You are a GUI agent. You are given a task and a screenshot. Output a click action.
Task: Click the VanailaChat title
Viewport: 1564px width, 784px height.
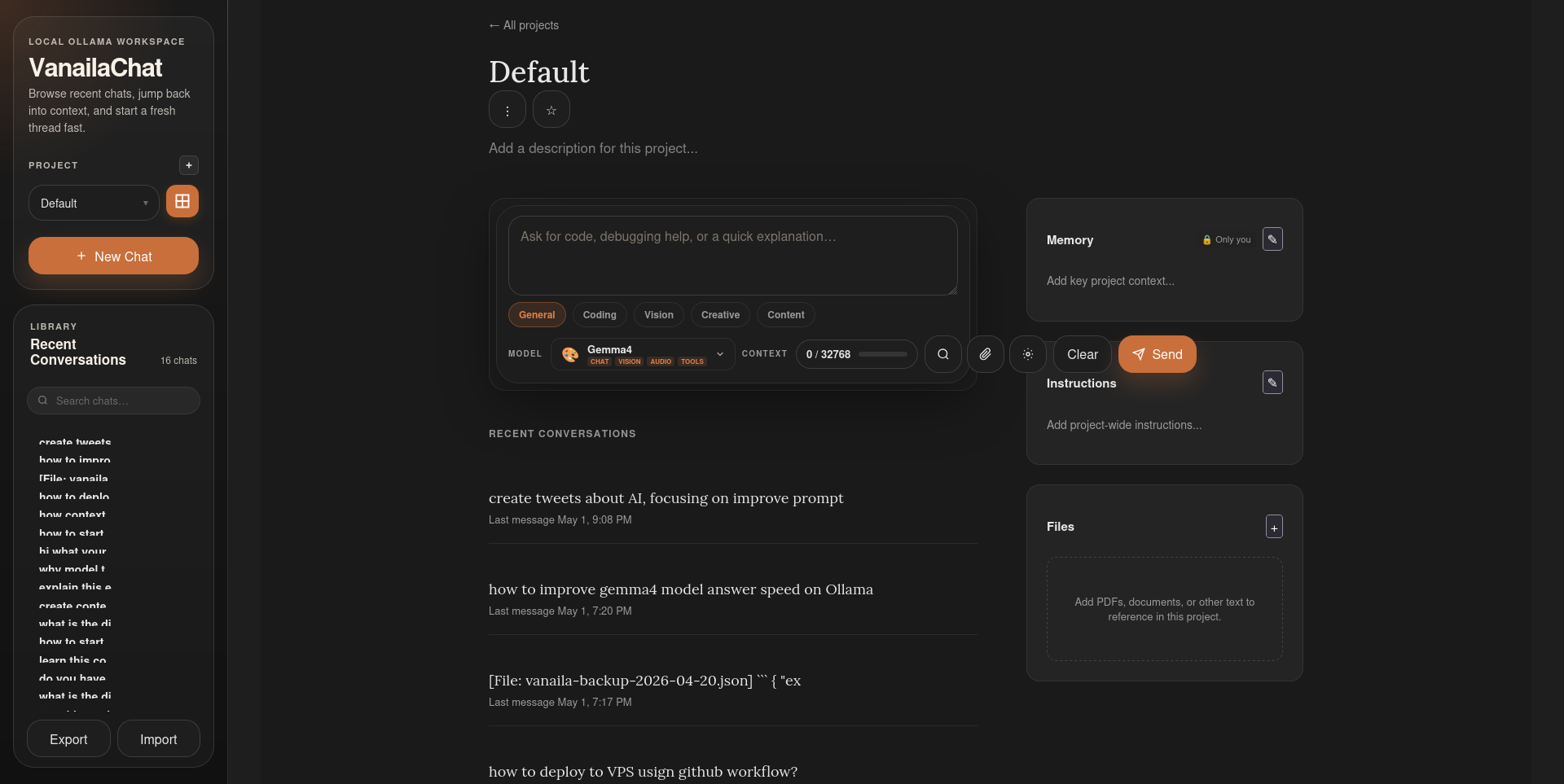[x=95, y=68]
